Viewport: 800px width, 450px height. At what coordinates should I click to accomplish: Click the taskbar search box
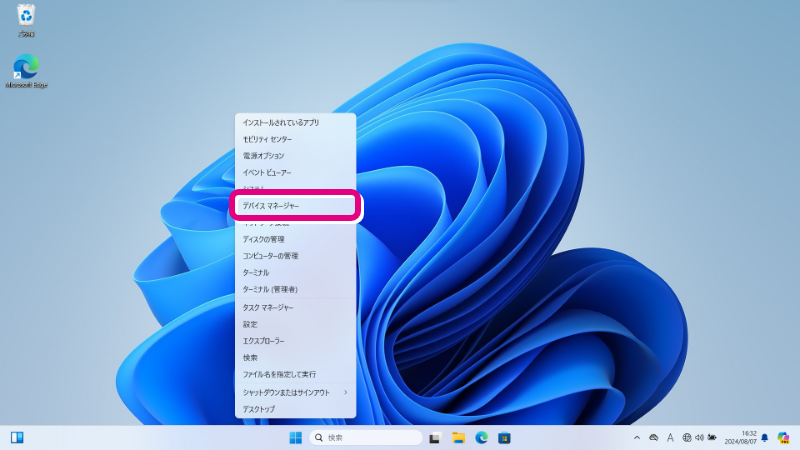tap(365, 438)
